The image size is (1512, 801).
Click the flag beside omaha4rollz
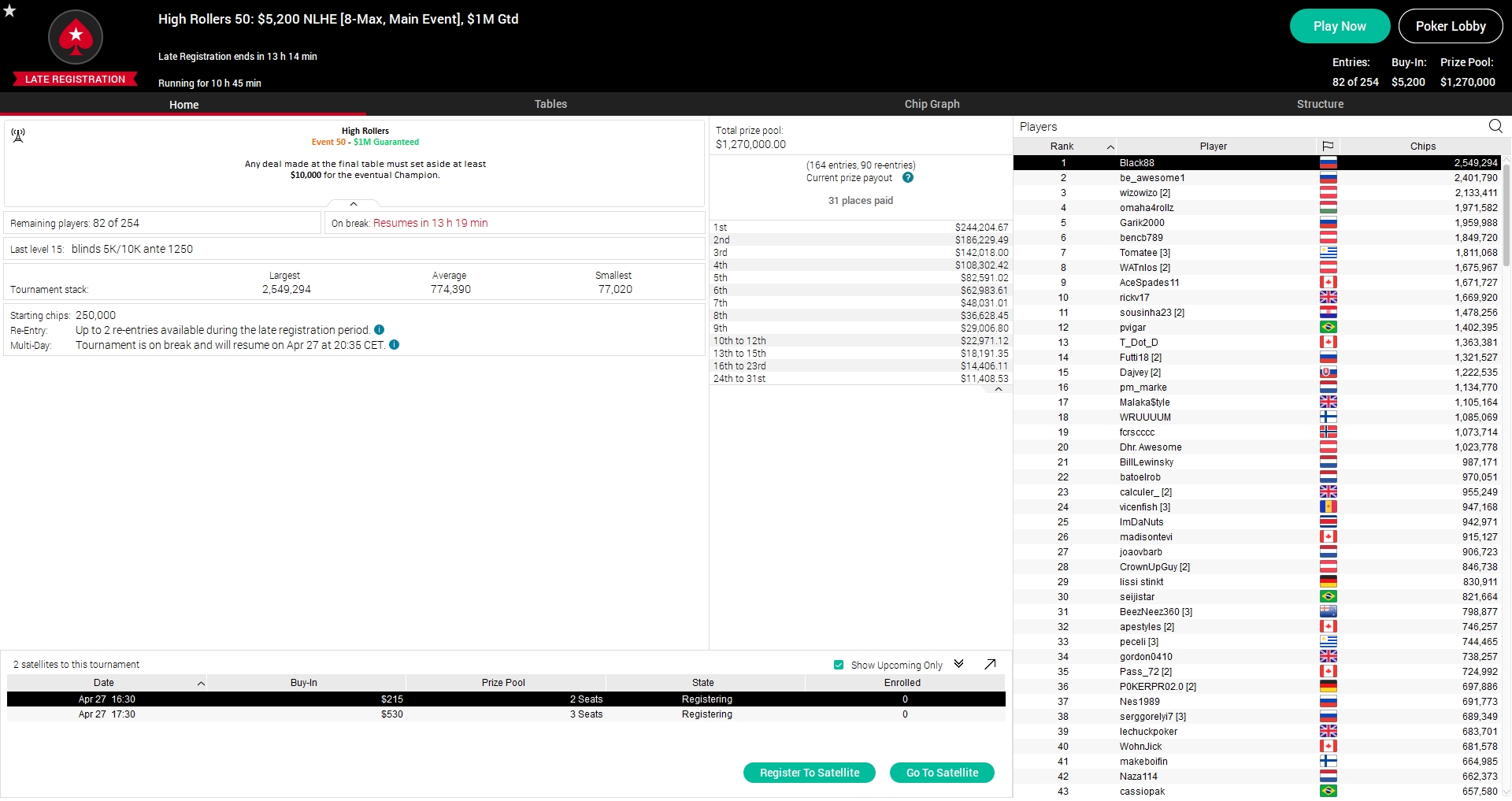click(x=1329, y=208)
